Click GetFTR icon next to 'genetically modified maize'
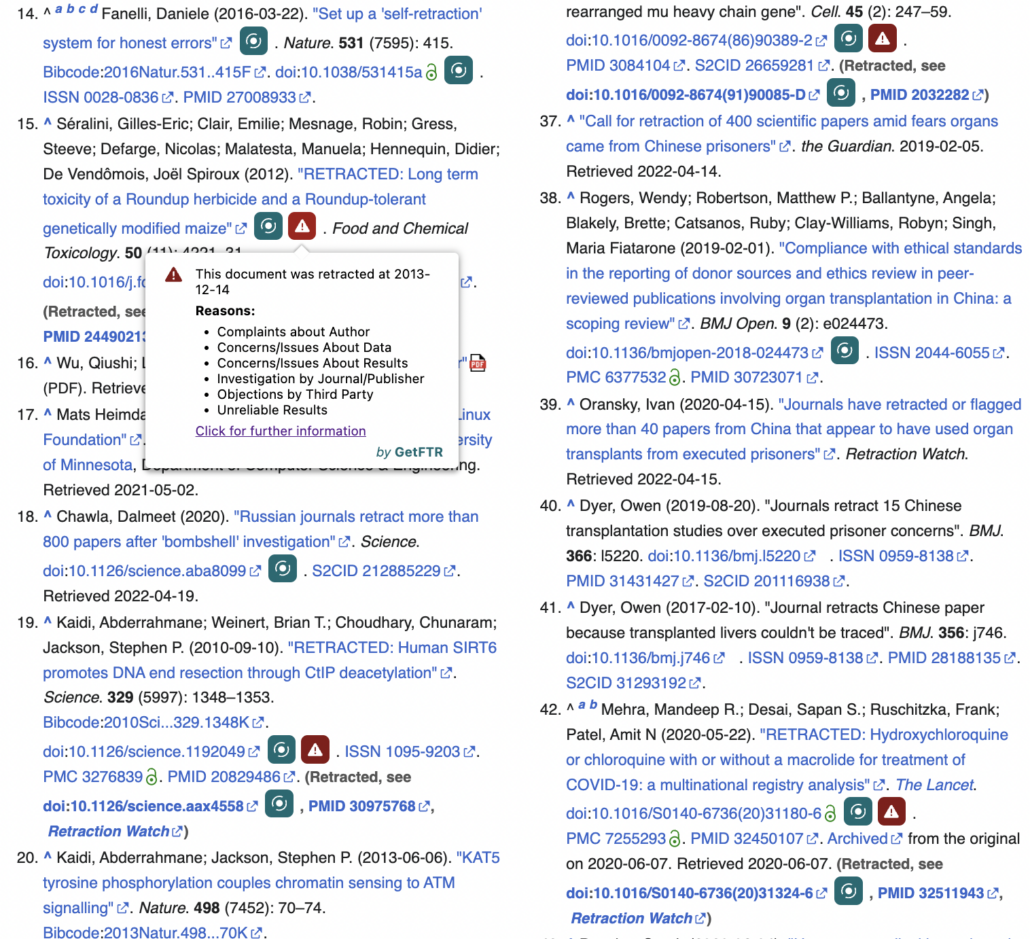Screen dimensions: 1030x939 268,226
